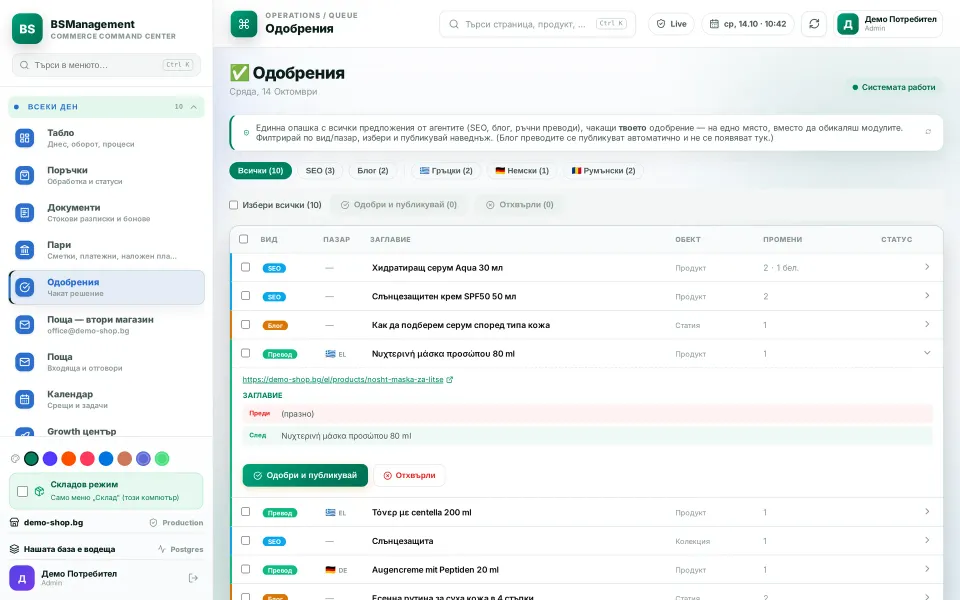Open Поръчки orders sidebar icon
This screenshot has height=600, width=960.
pyautogui.click(x=24, y=175)
